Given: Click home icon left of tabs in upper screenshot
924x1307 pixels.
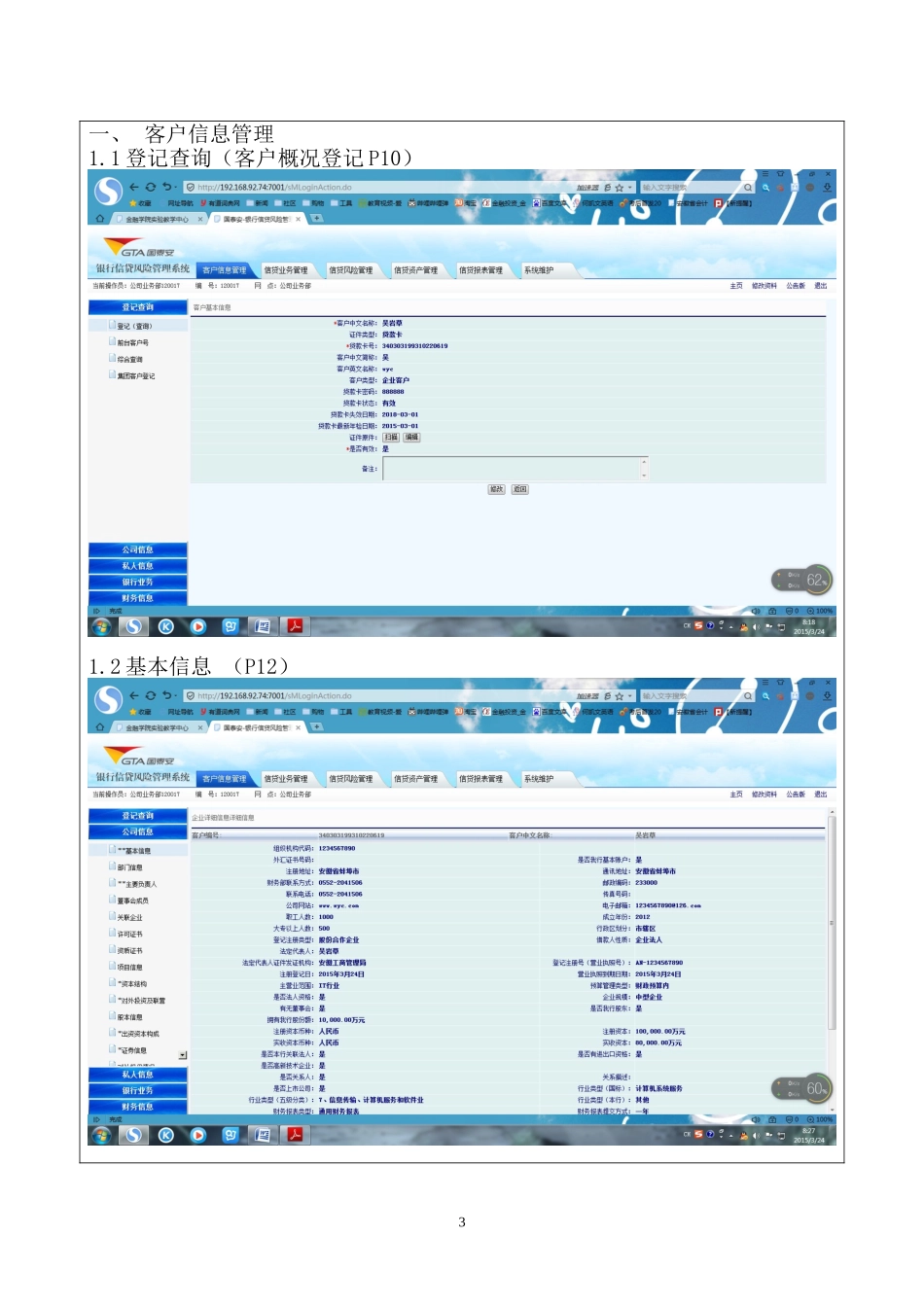Looking at the screenshot, I should coord(99,219).
